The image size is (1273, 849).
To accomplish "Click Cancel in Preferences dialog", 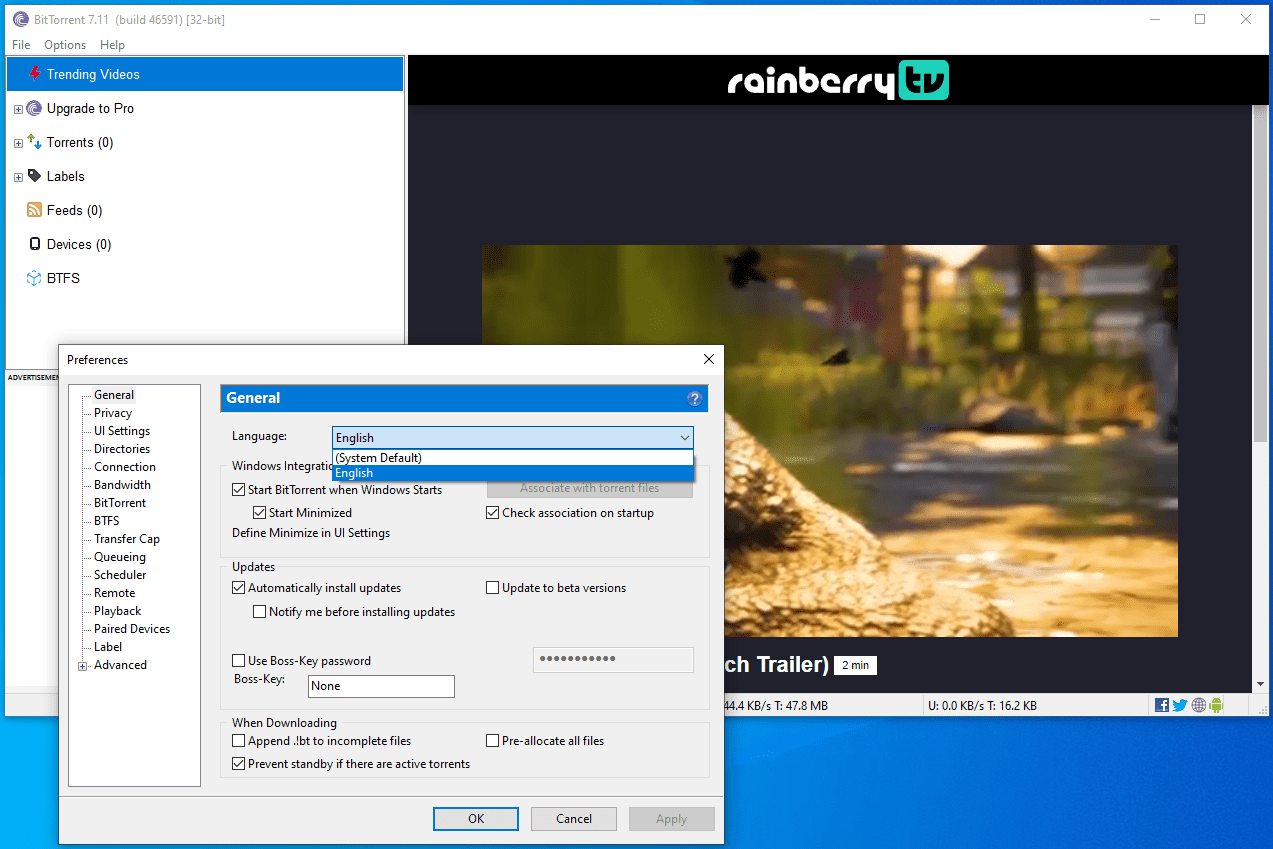I will (574, 819).
